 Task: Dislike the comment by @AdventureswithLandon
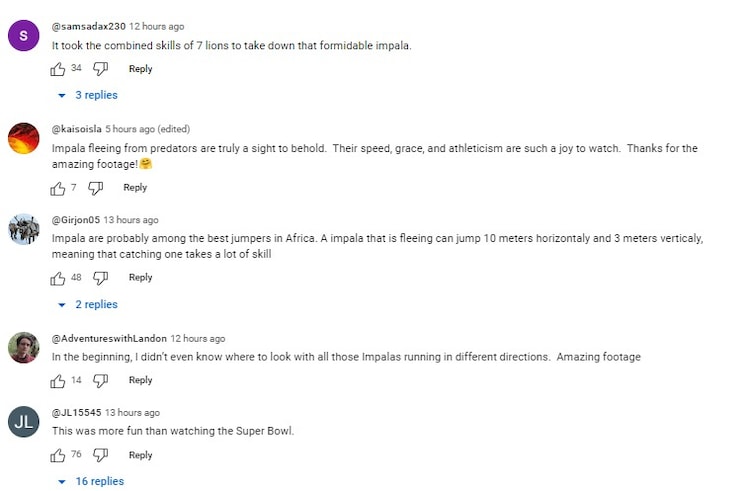[100, 380]
